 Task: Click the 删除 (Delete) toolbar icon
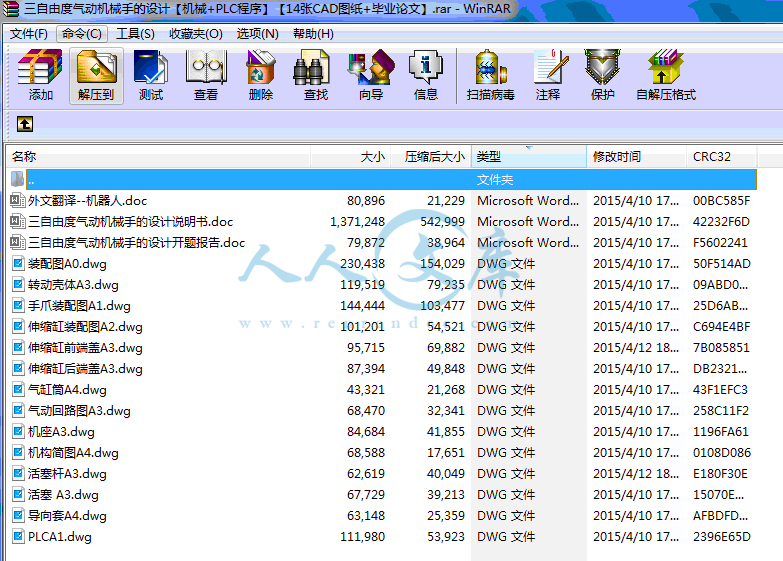[261, 67]
